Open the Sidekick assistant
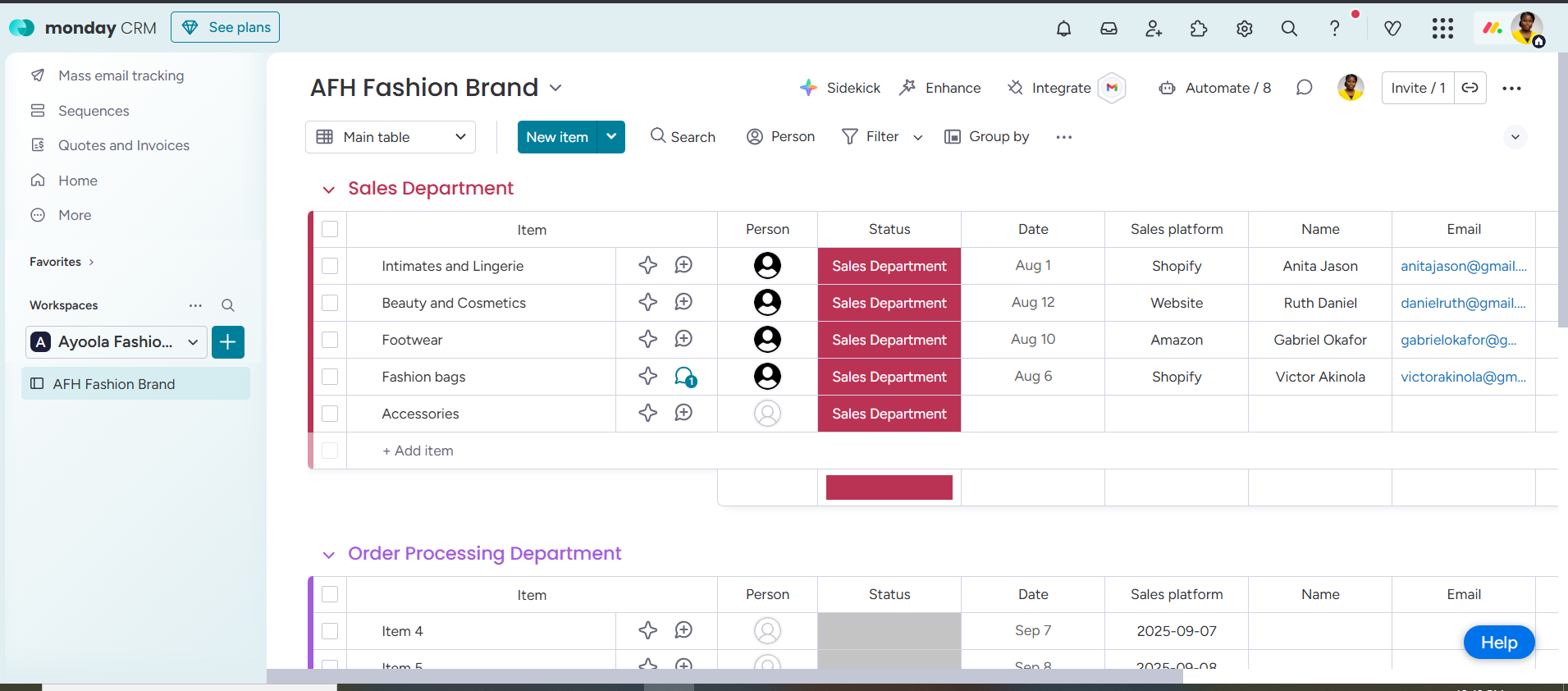 pyautogui.click(x=839, y=88)
